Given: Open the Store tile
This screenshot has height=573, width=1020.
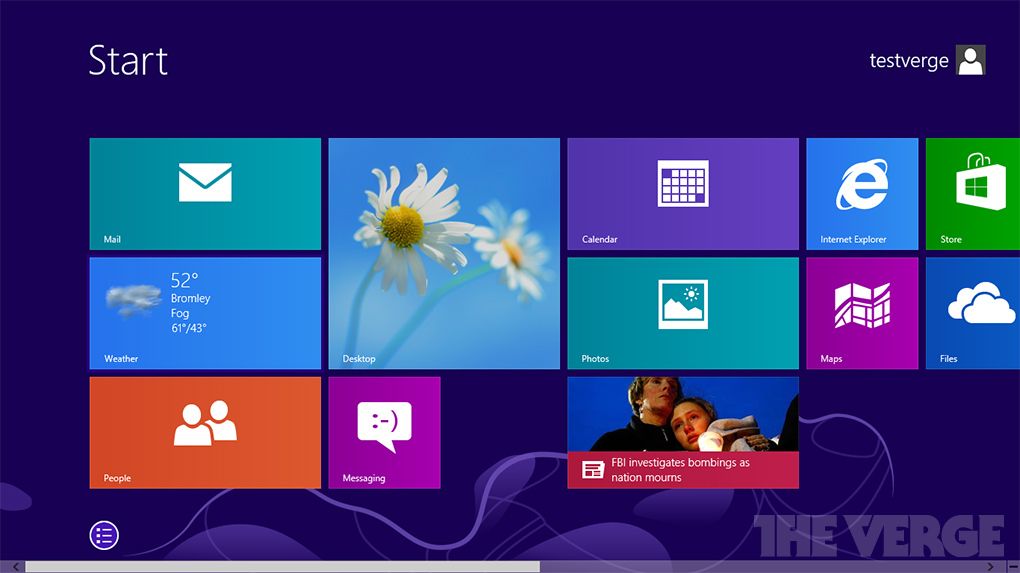Looking at the screenshot, I should coord(972,193).
